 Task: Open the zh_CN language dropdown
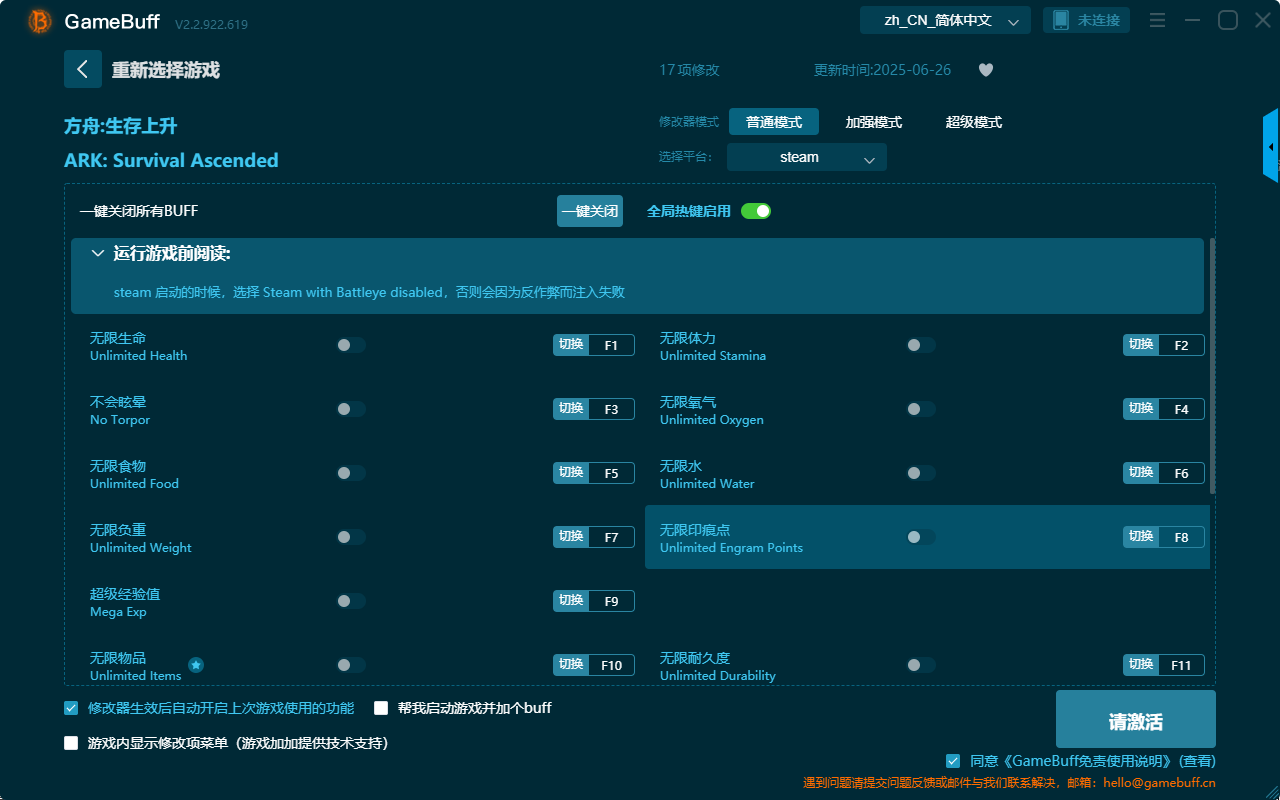(945, 20)
